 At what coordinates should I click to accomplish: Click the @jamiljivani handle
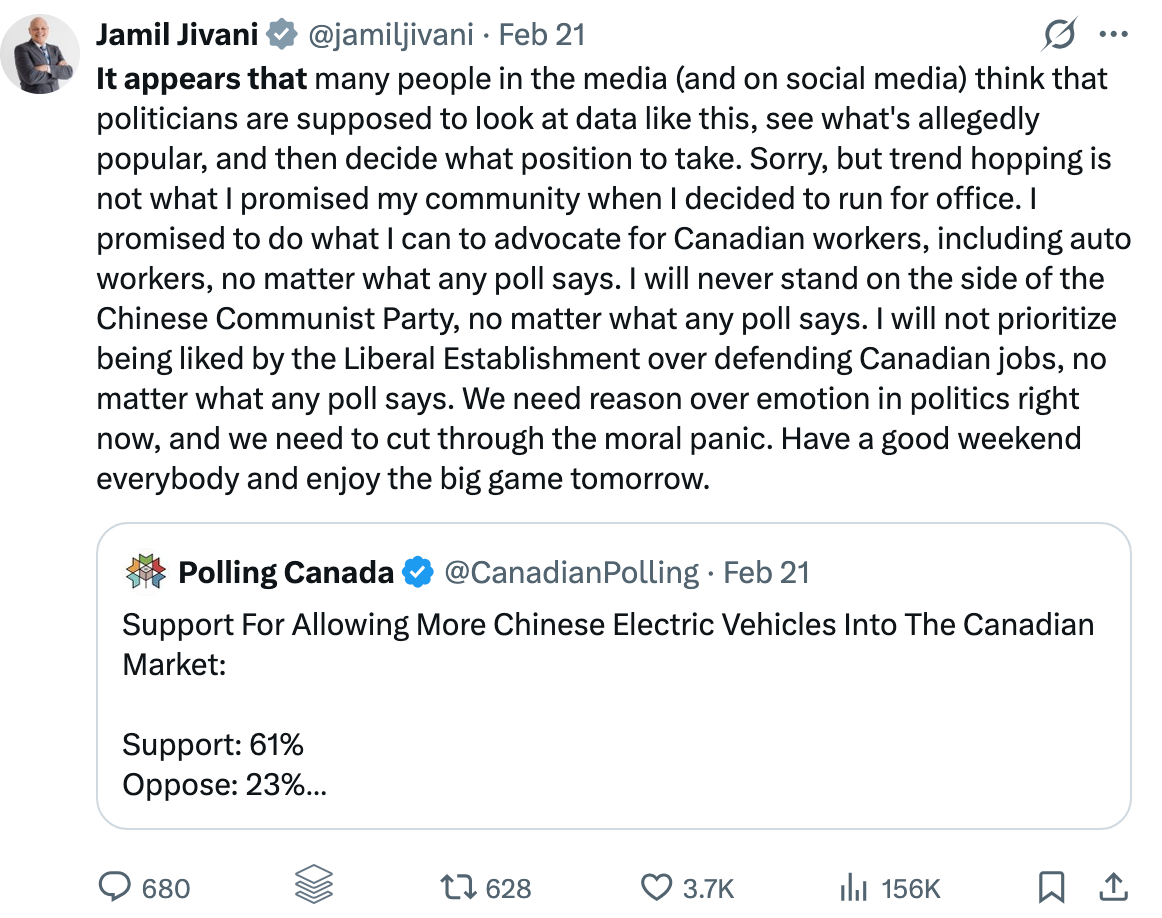tap(391, 34)
